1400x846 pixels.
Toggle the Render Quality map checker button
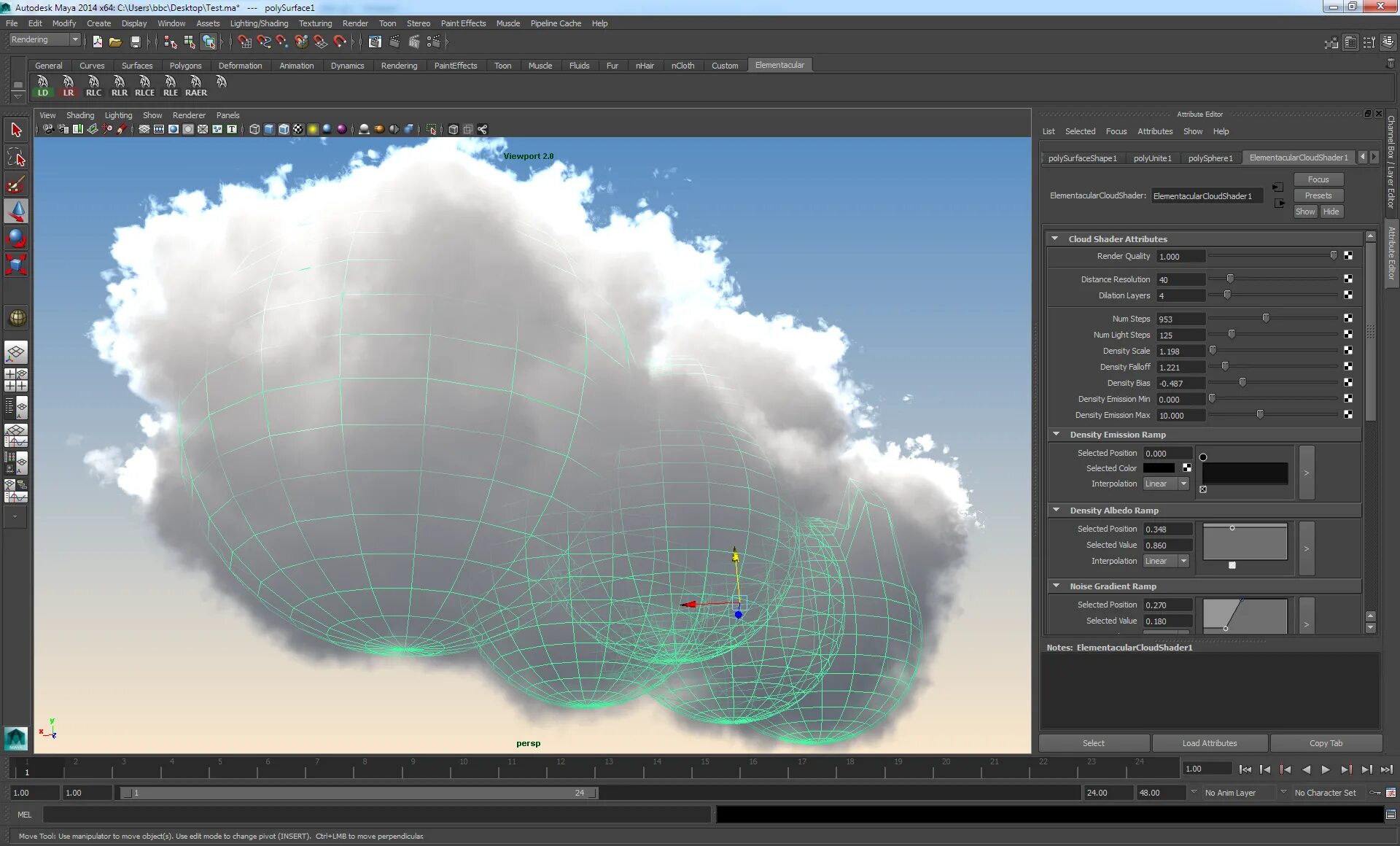click(1347, 256)
